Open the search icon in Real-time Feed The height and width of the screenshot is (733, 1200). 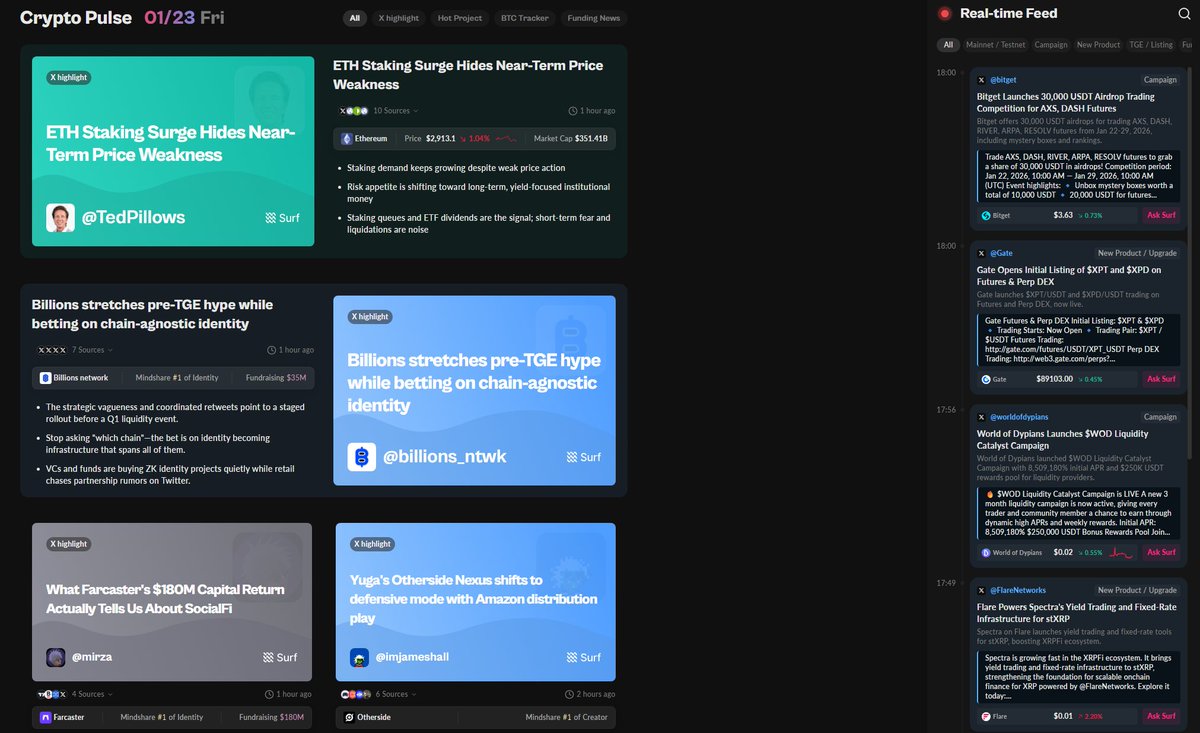(x=1184, y=14)
